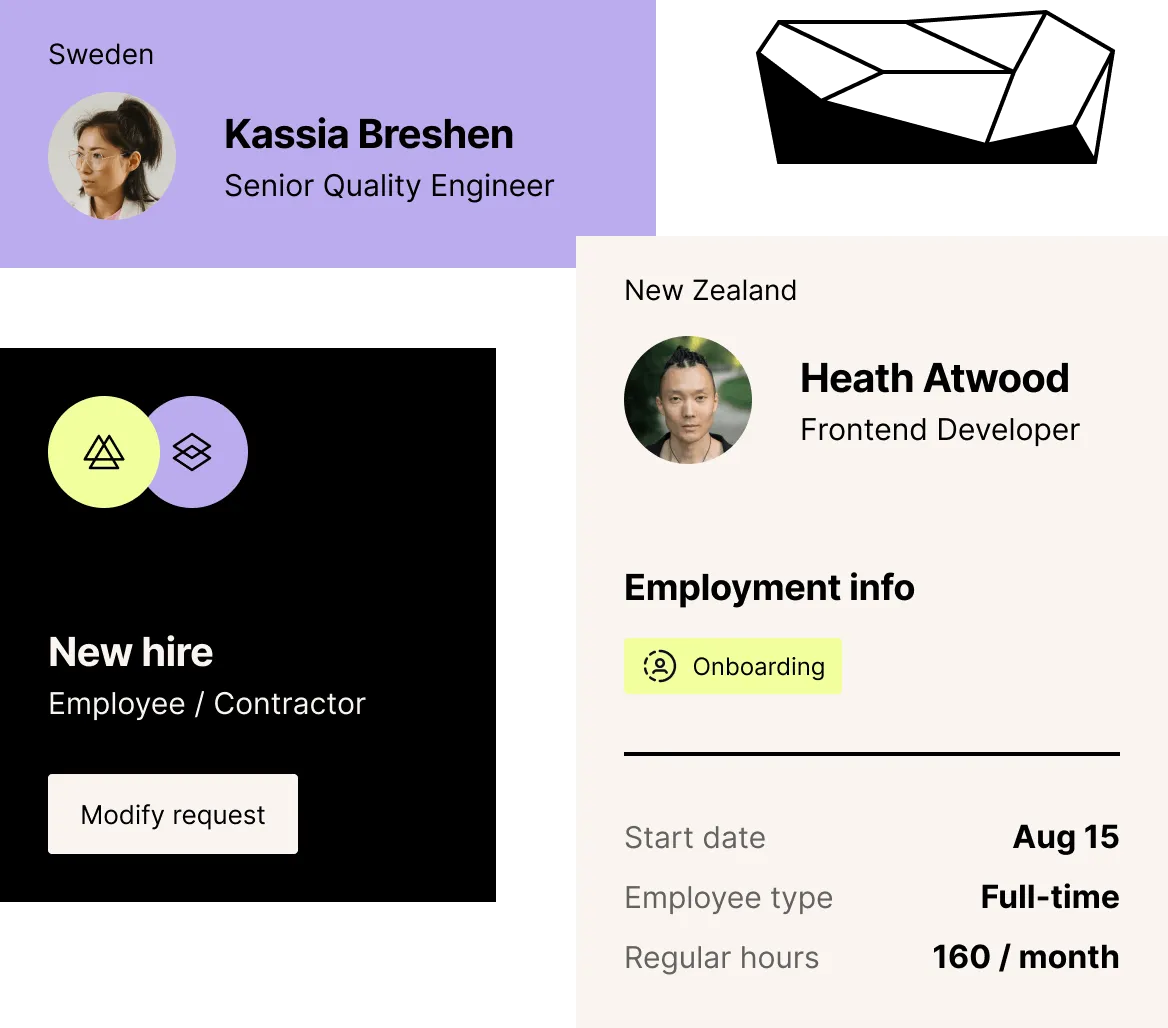Click the Frontend Developer job title
The image size is (1168, 1028).
coord(940,430)
